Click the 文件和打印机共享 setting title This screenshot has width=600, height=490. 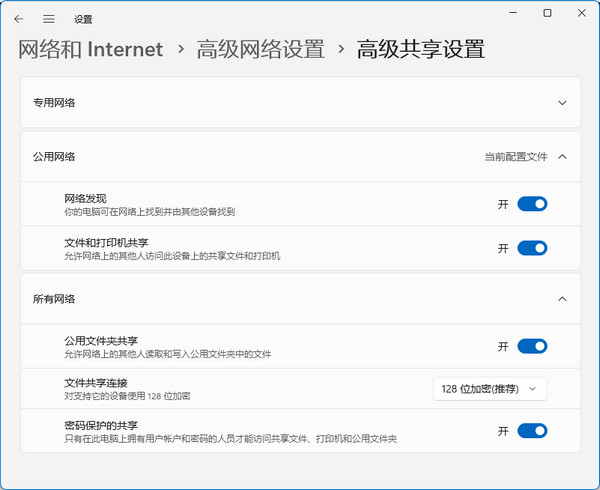tap(106, 243)
